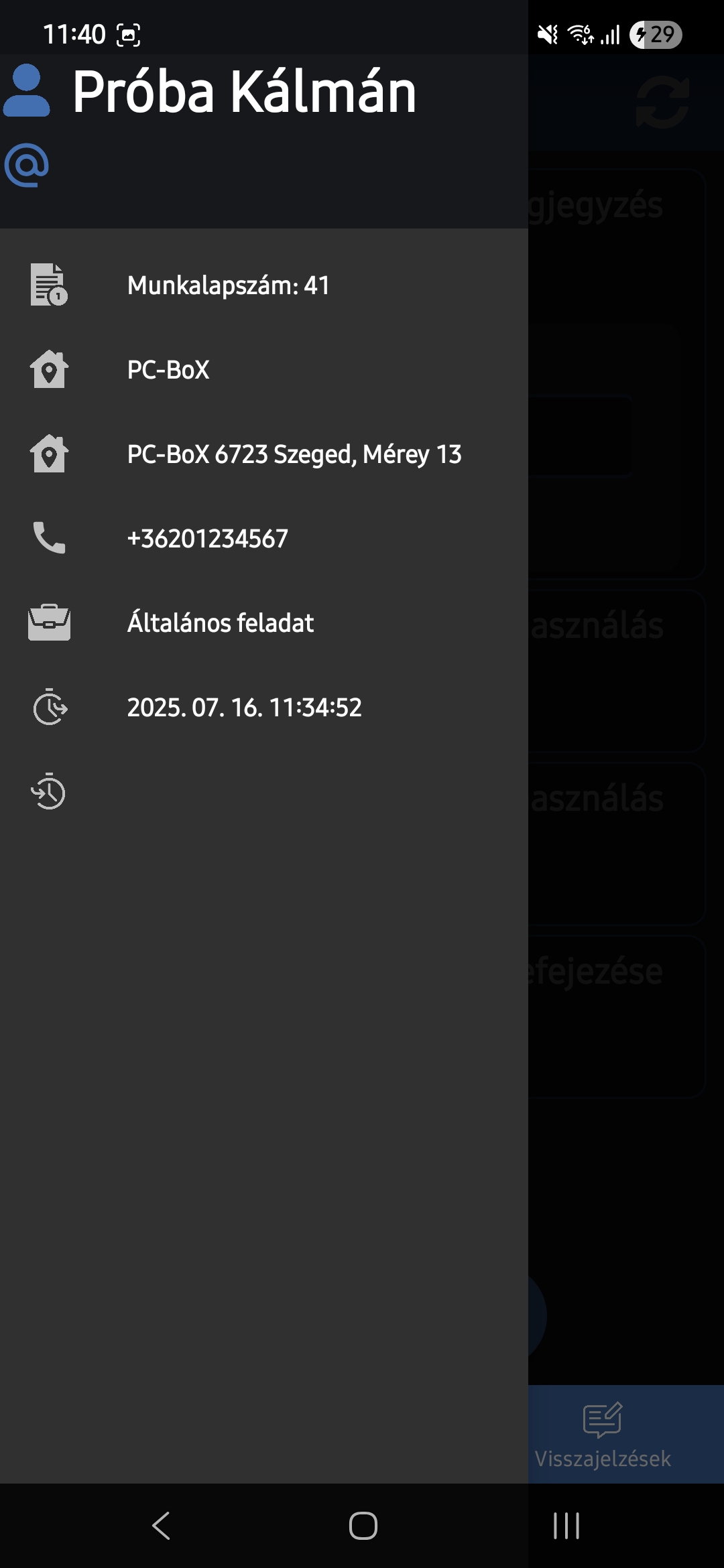Tap the worksheet document icon
The width and height of the screenshot is (724, 1568).
coord(49,285)
